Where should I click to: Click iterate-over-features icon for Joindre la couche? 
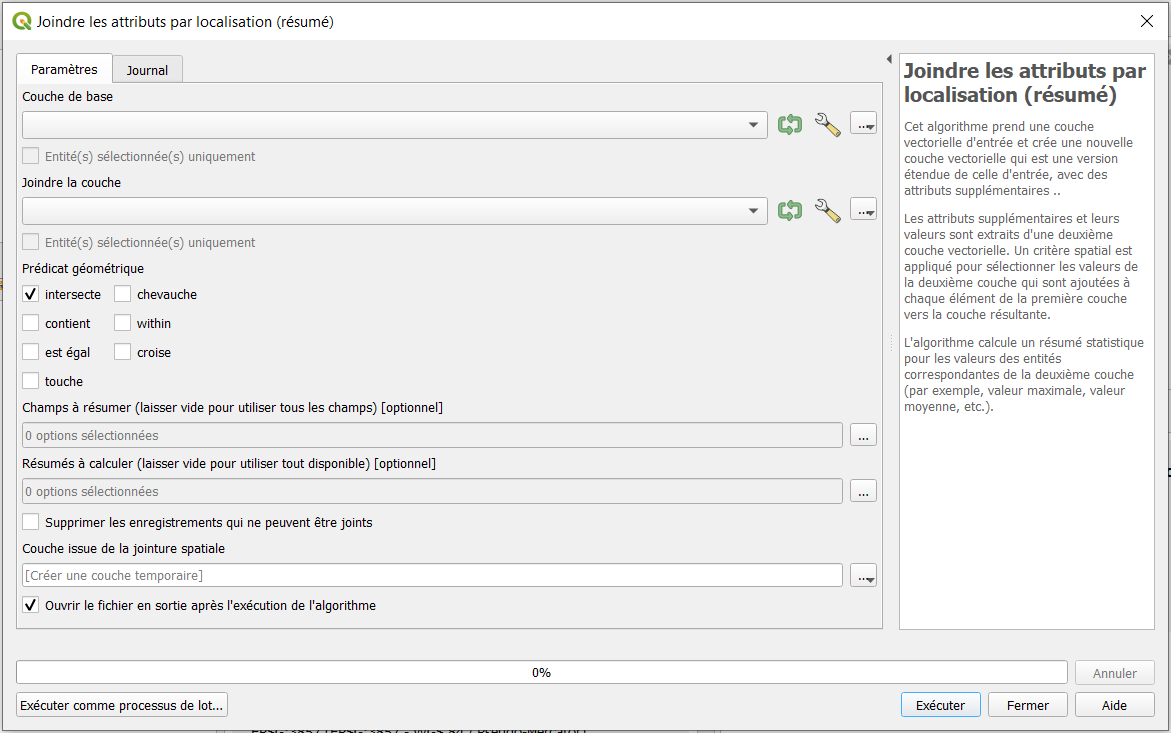coord(789,210)
